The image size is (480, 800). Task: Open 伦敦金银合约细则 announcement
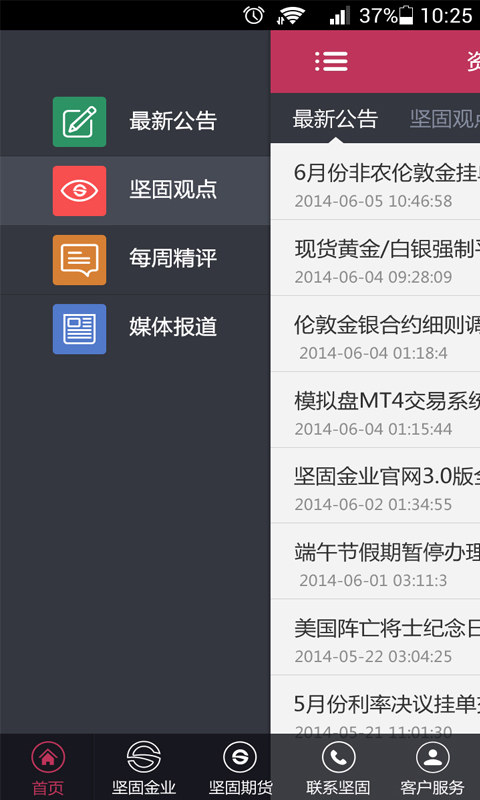[x=375, y=334]
